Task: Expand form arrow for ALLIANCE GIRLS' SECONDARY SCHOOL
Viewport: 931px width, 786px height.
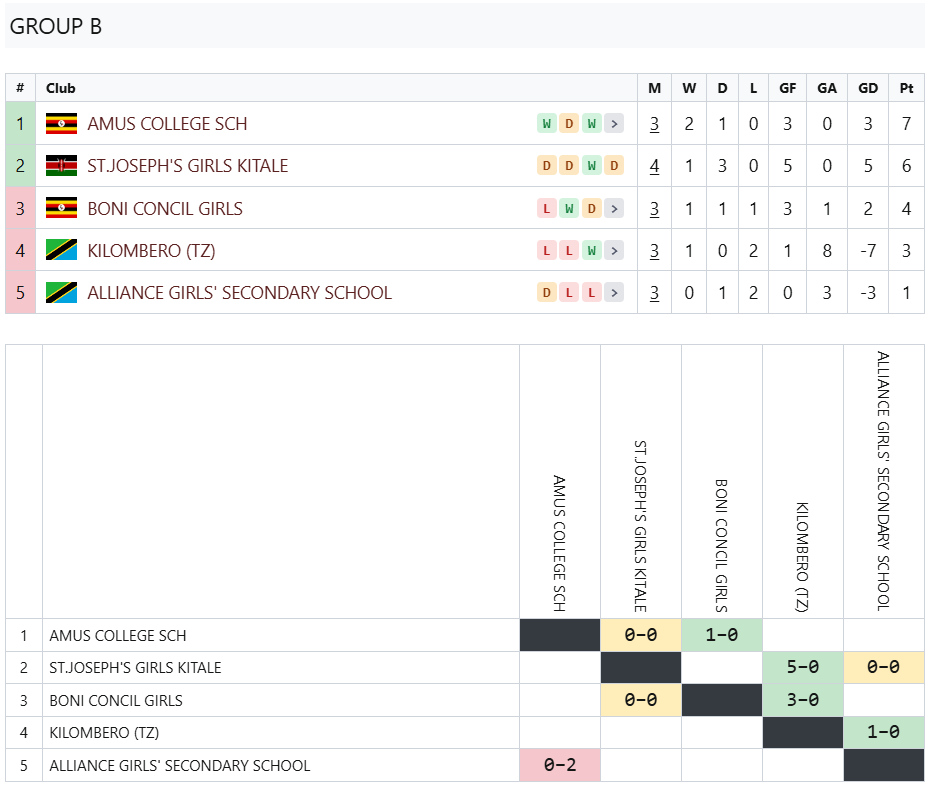Action: point(615,293)
